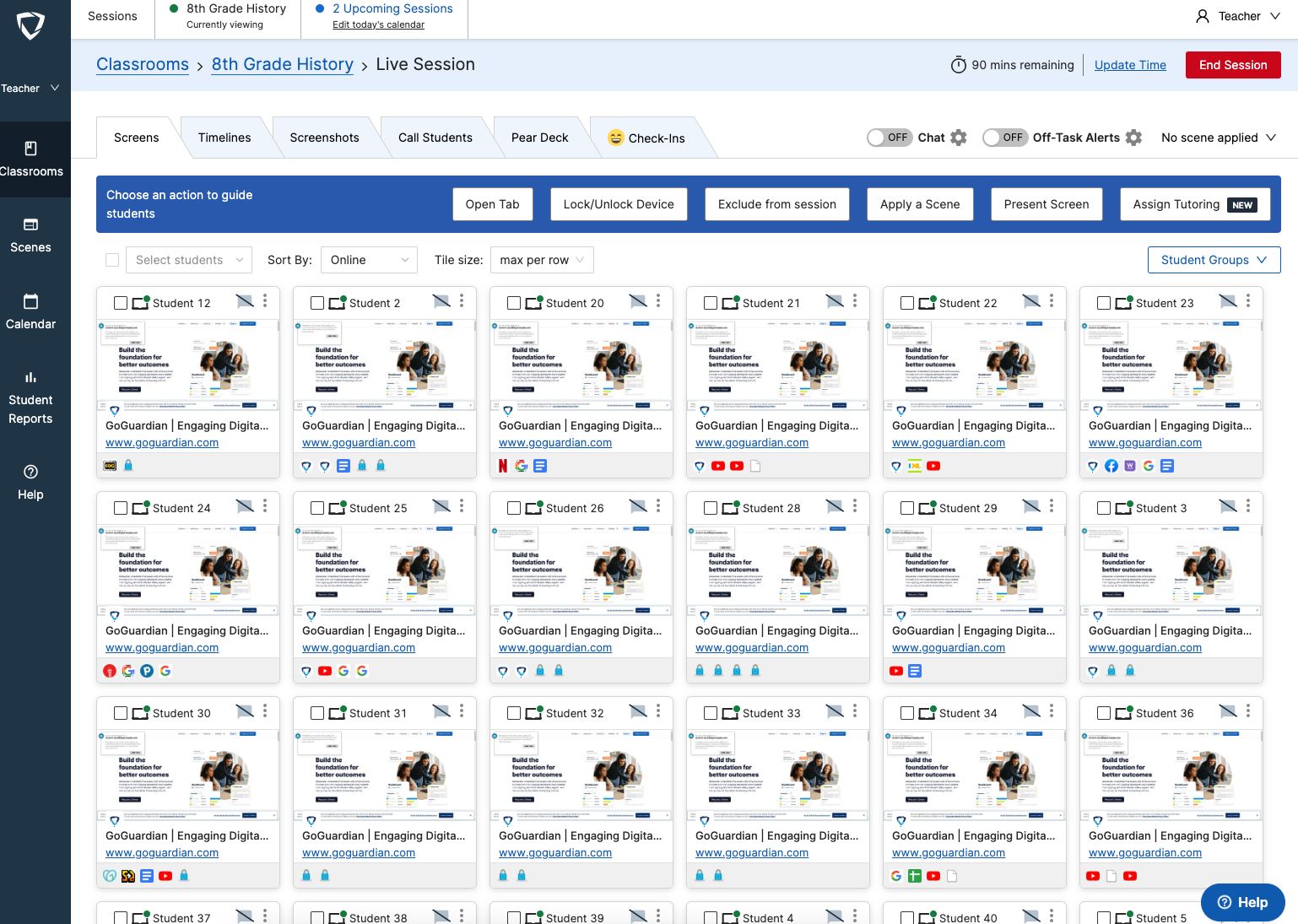Open the Teacher account menu at top right
This screenshot has height=924, width=1298.
click(x=1238, y=16)
